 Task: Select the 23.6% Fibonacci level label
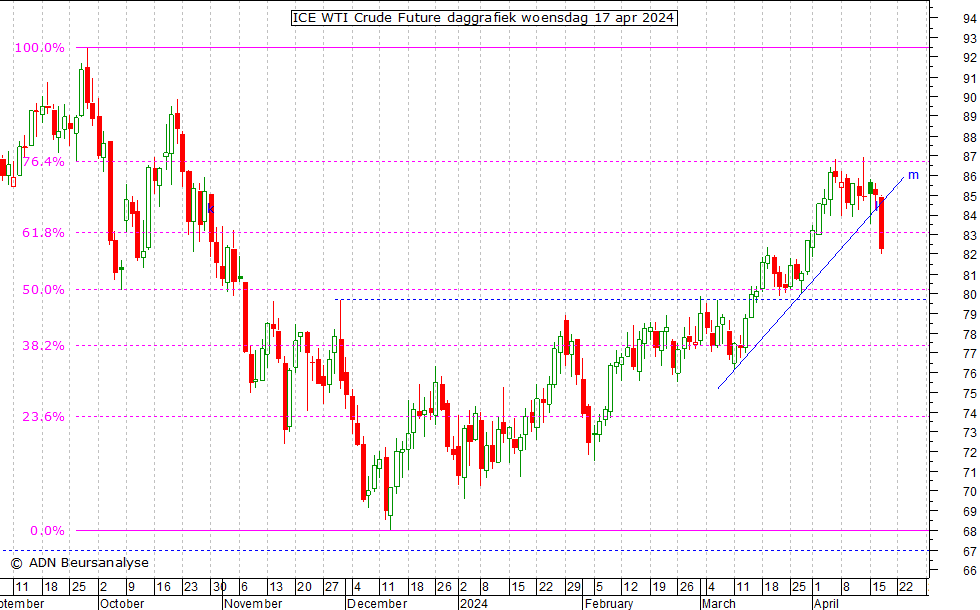tap(43, 417)
